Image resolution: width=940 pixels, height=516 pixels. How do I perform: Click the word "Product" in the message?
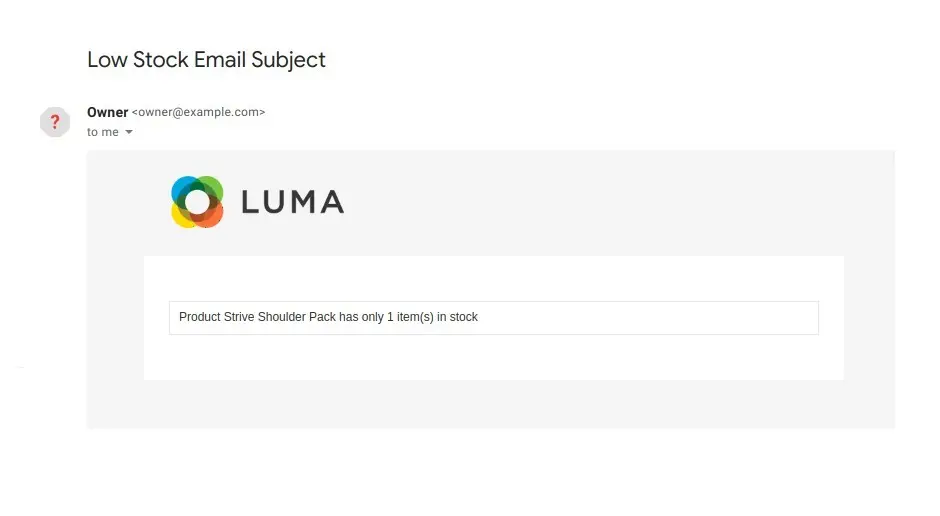(200, 317)
